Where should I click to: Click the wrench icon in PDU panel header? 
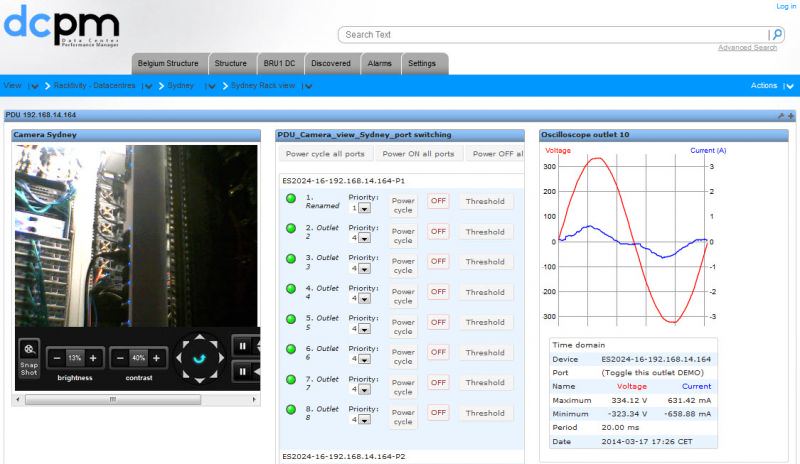click(781, 116)
